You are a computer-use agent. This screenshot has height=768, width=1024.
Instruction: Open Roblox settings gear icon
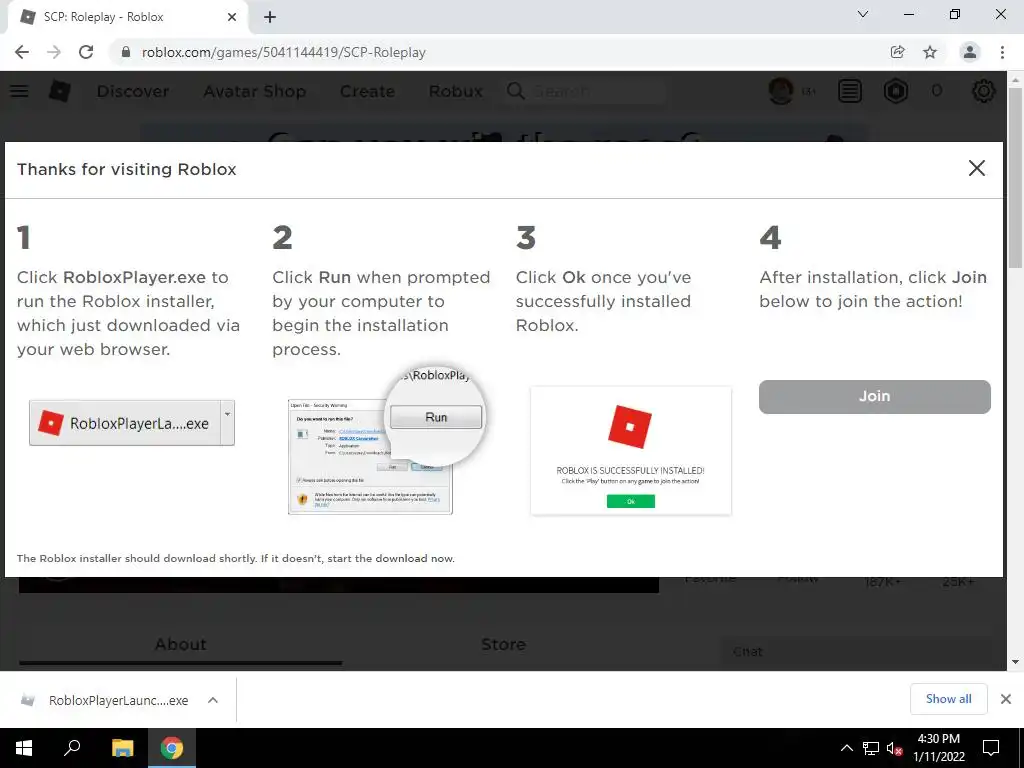click(984, 91)
